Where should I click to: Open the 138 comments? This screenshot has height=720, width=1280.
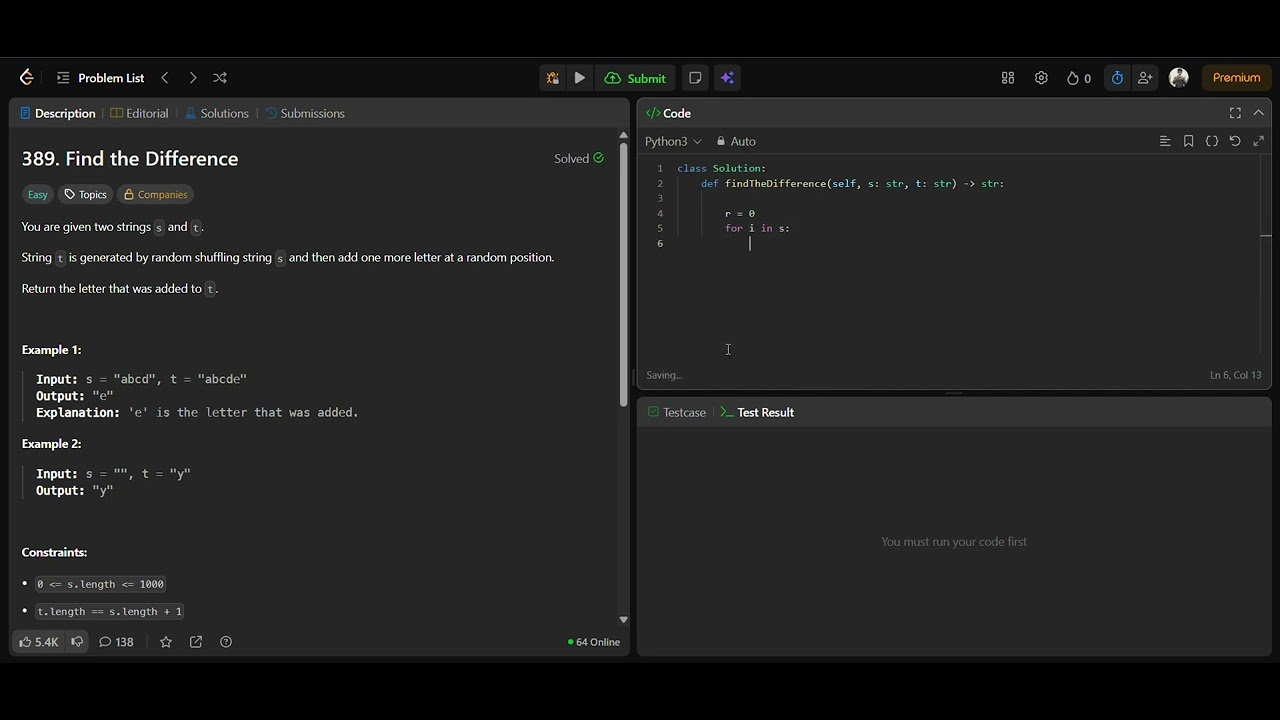coord(116,642)
